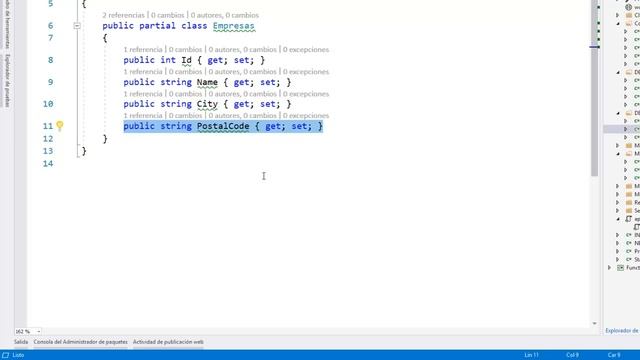640x360 pixels.
Task: Click the PostalCode property identifier
Action: (223, 126)
